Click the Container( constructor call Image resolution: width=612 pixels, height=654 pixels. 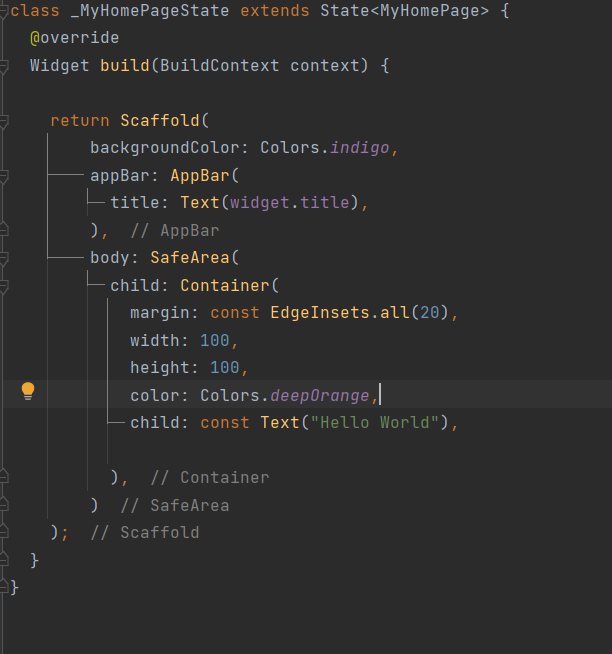pyautogui.click(x=229, y=286)
